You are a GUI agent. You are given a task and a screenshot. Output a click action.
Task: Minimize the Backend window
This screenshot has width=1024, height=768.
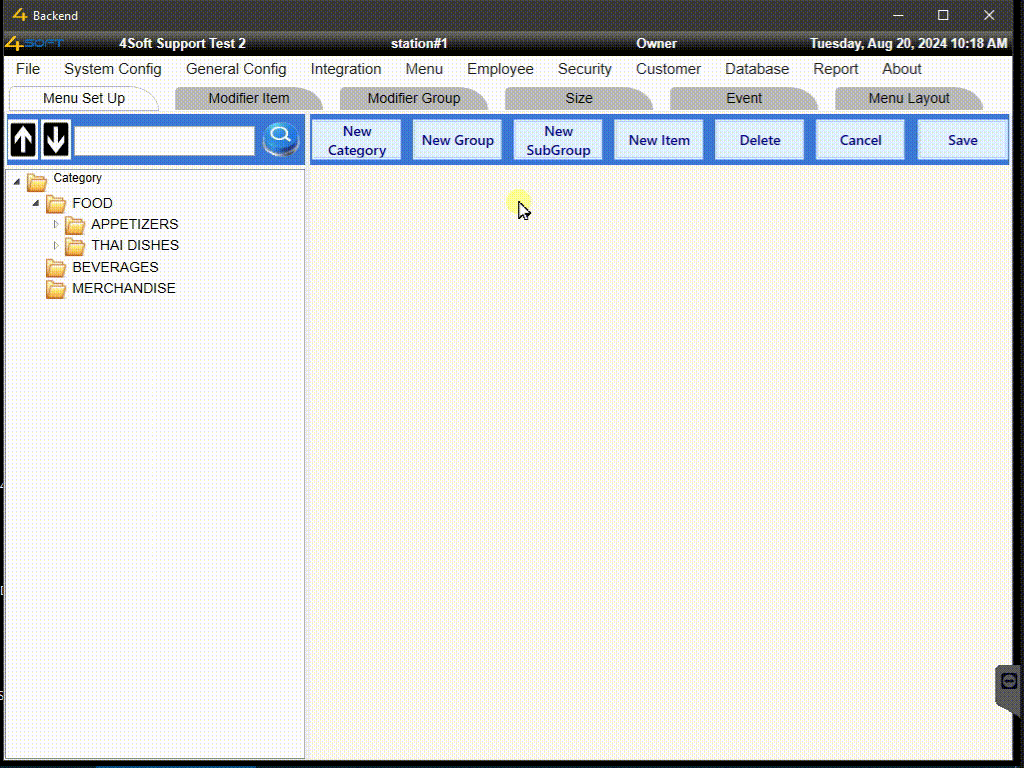(x=898, y=15)
